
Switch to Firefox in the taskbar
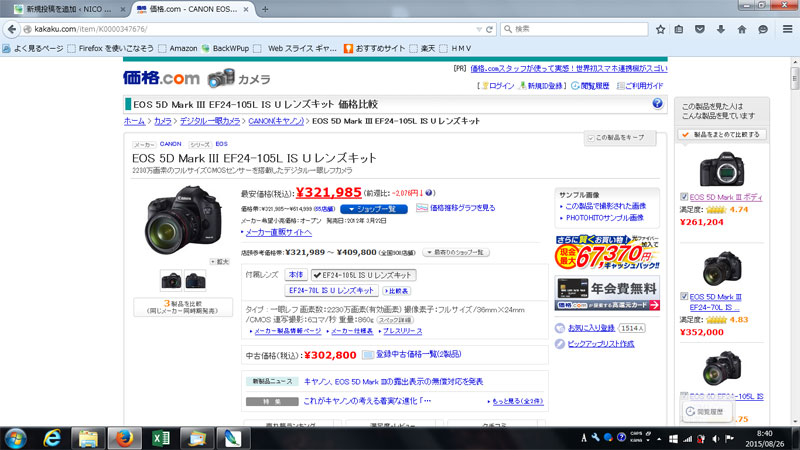point(124,438)
